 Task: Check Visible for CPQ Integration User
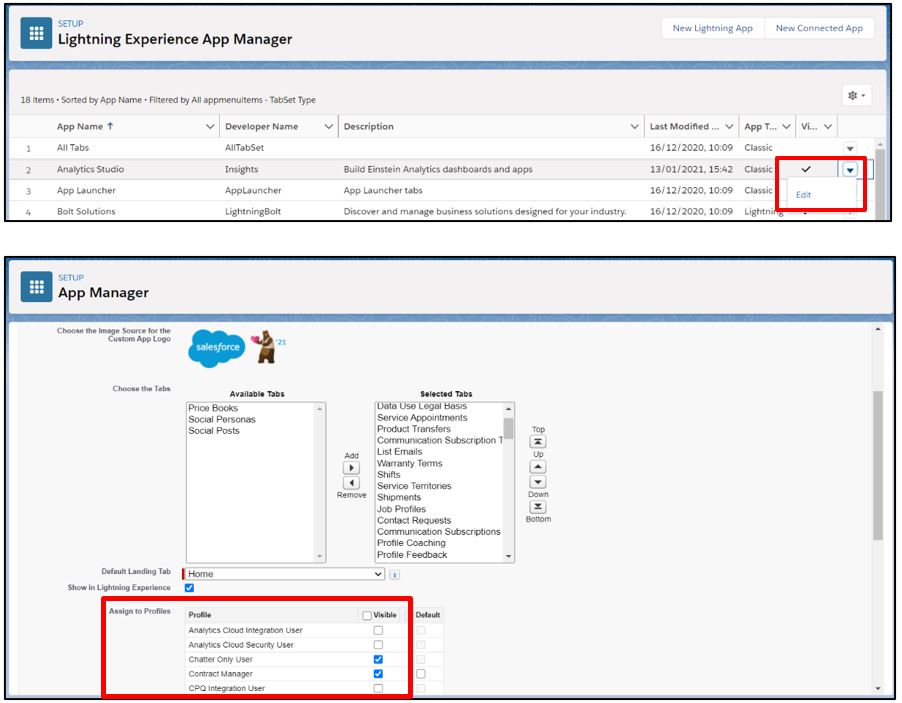pyautogui.click(x=378, y=688)
